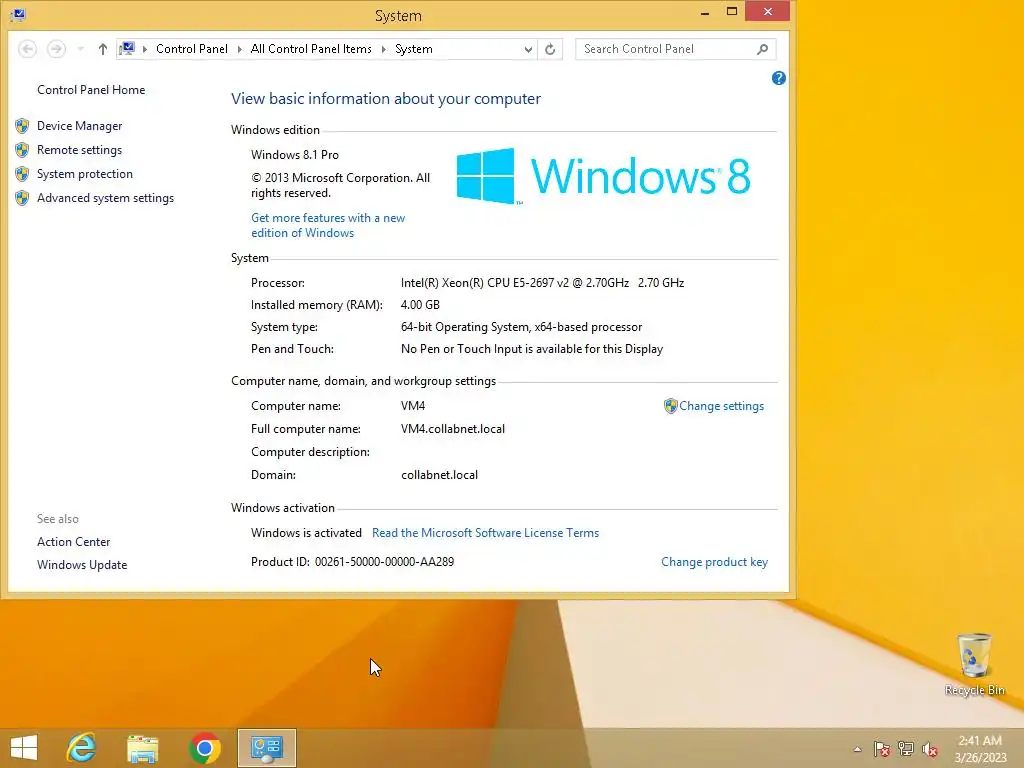The image size is (1024, 768).
Task: Click the Windows 8.1 Pro edition text
Action: pos(295,155)
